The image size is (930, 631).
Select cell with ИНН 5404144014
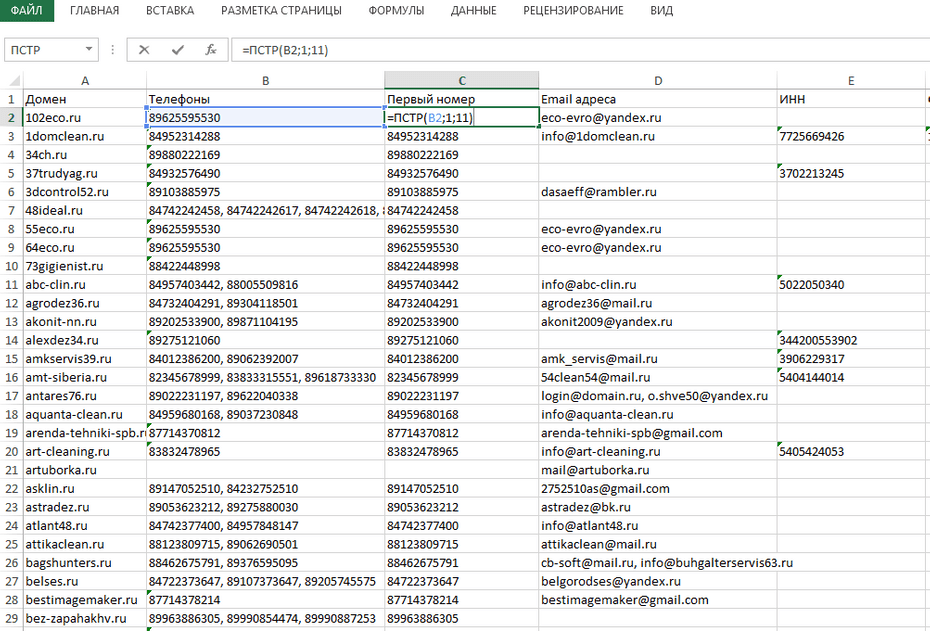(851, 377)
